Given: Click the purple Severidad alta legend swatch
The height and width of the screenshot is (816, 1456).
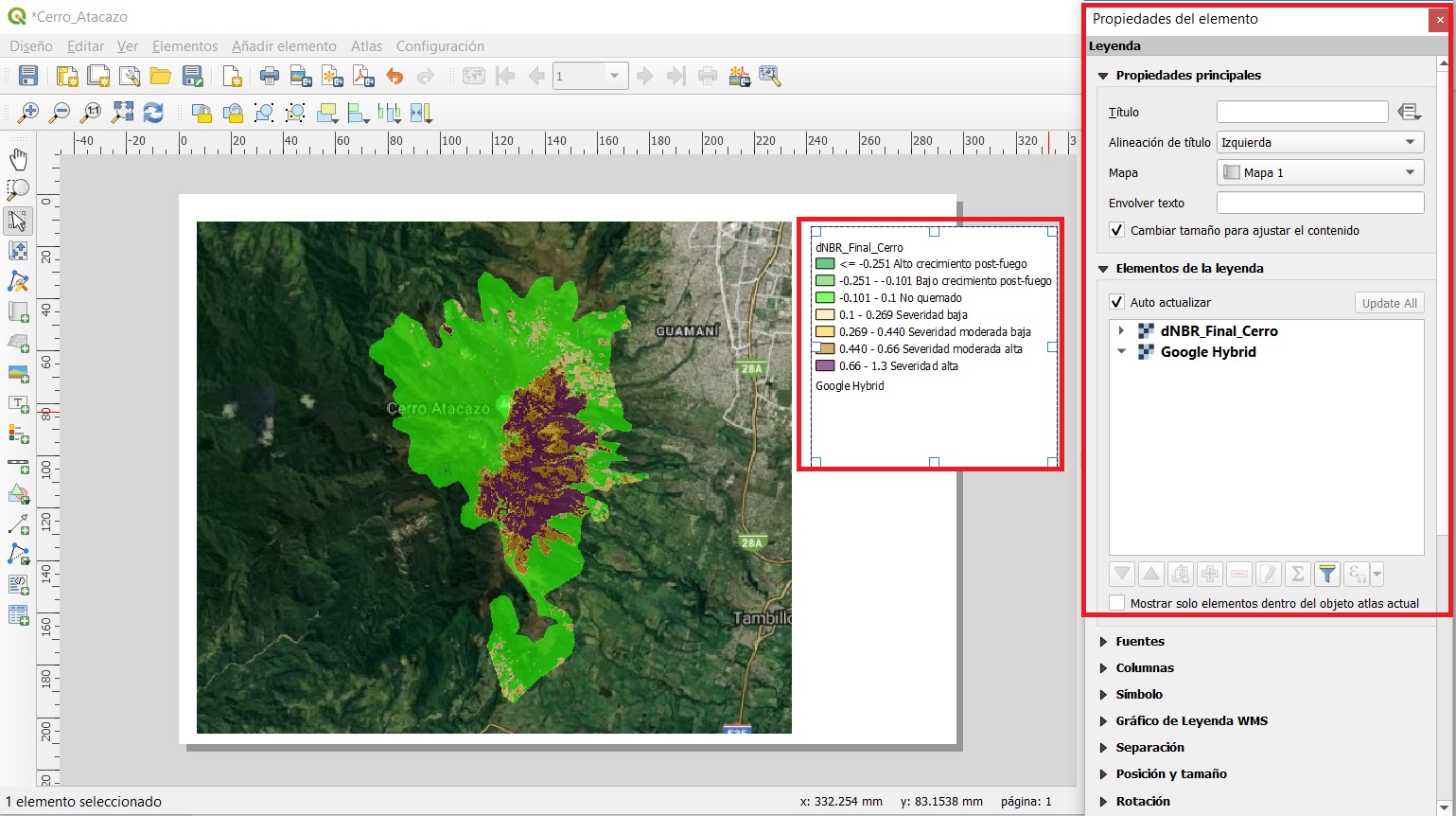Looking at the screenshot, I should click(x=825, y=366).
